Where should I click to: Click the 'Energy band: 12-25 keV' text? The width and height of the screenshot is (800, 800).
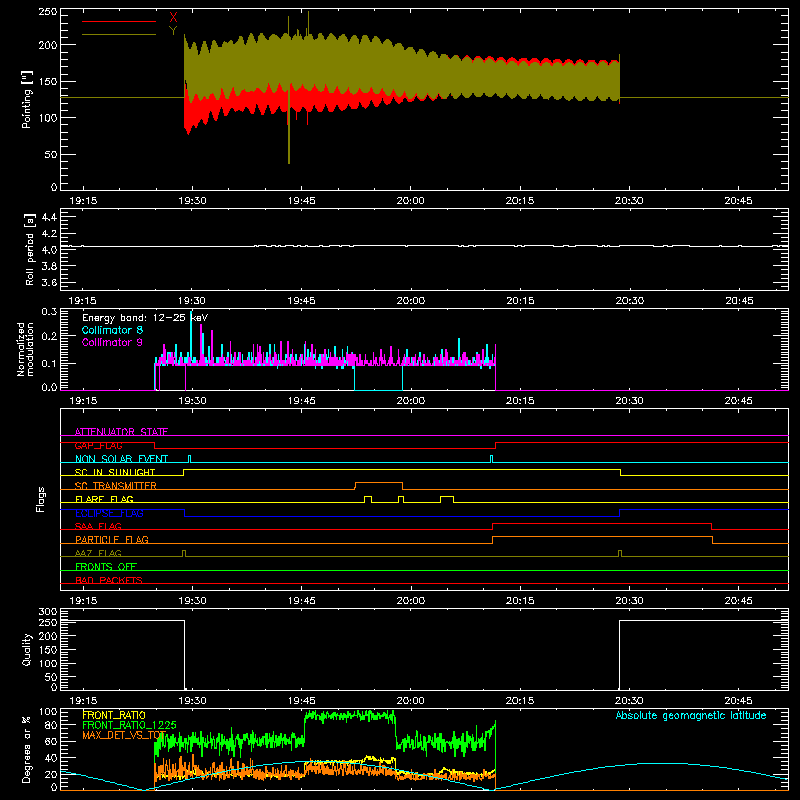(x=145, y=318)
